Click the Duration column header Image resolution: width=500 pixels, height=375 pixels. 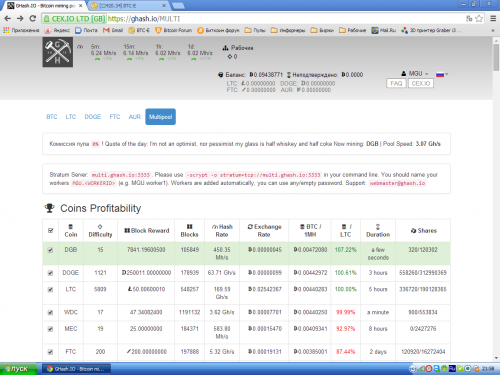click(378, 230)
